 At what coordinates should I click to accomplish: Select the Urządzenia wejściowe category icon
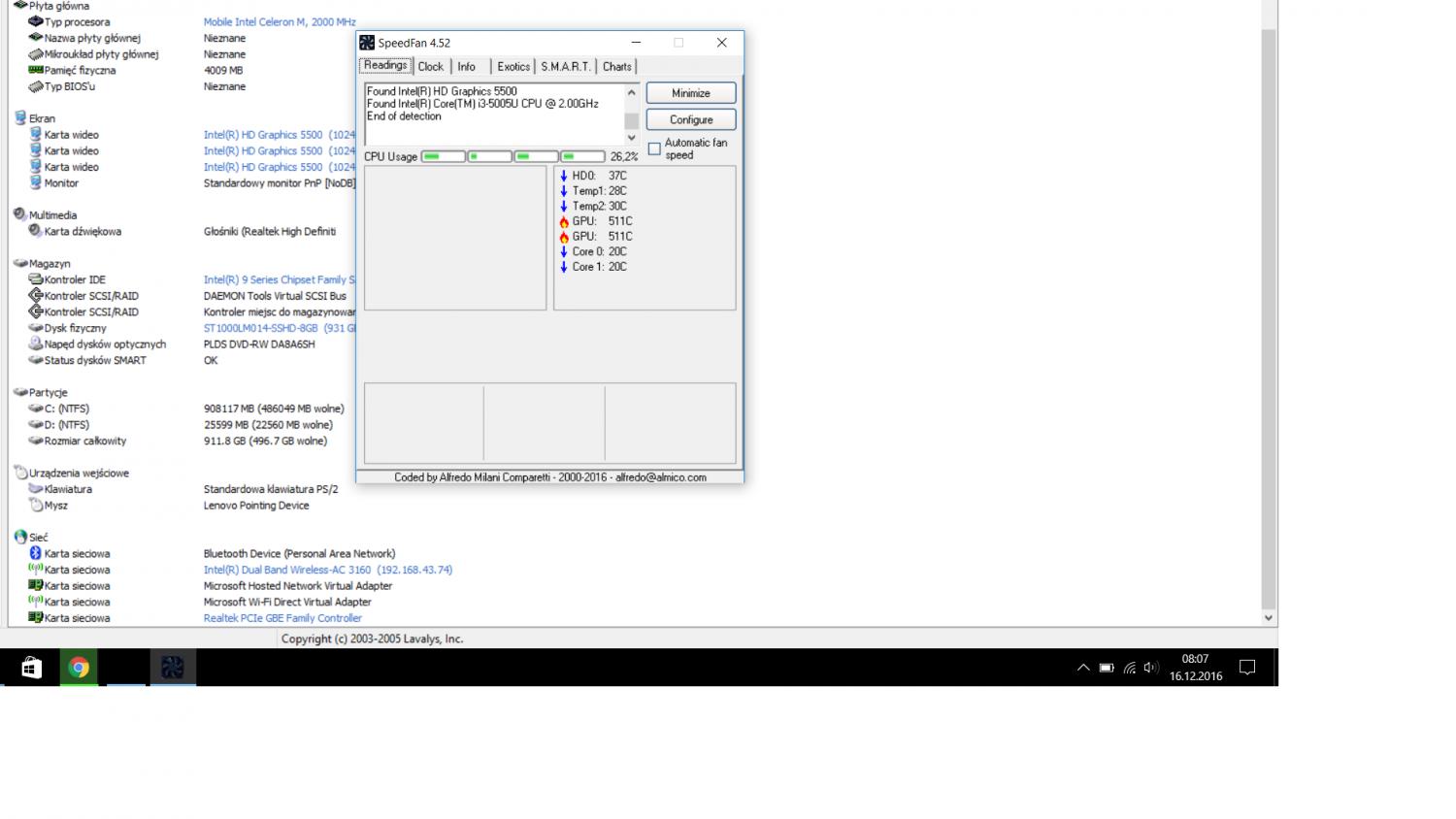pos(20,473)
